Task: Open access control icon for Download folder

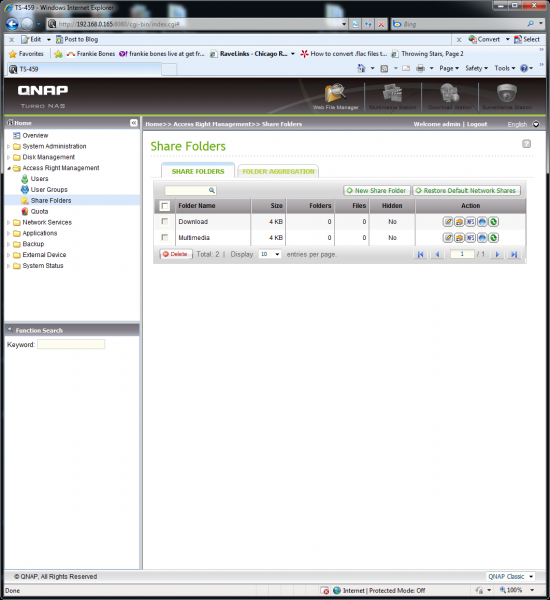Action: 459,222
